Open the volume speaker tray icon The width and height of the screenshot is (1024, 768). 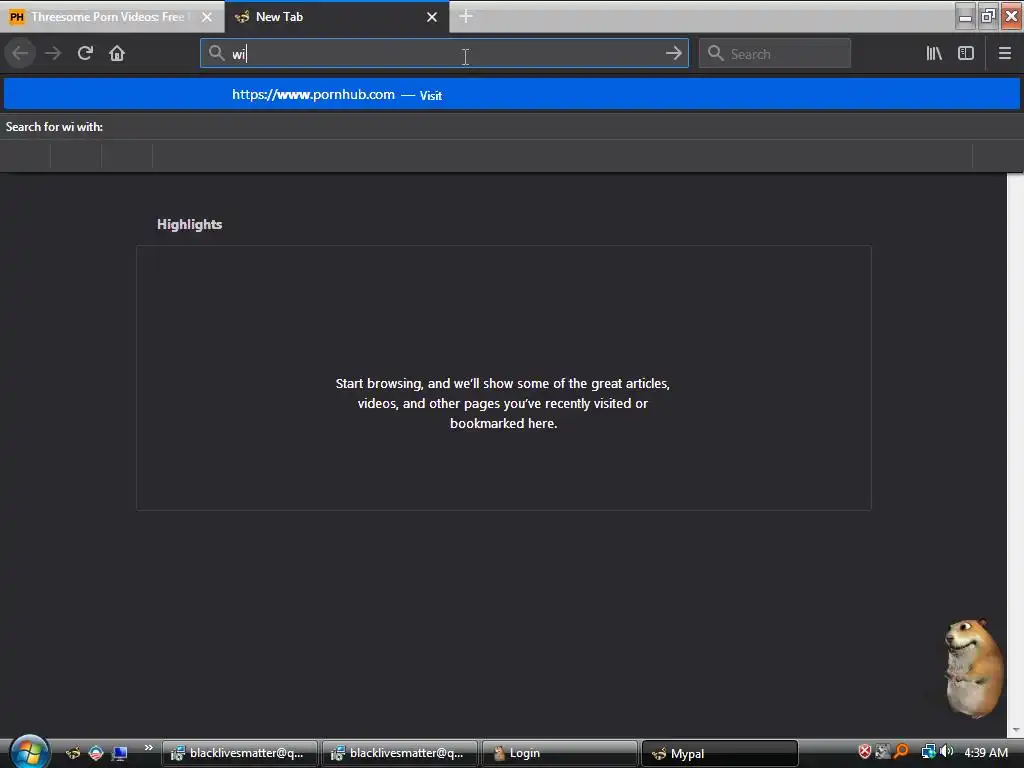[946, 752]
